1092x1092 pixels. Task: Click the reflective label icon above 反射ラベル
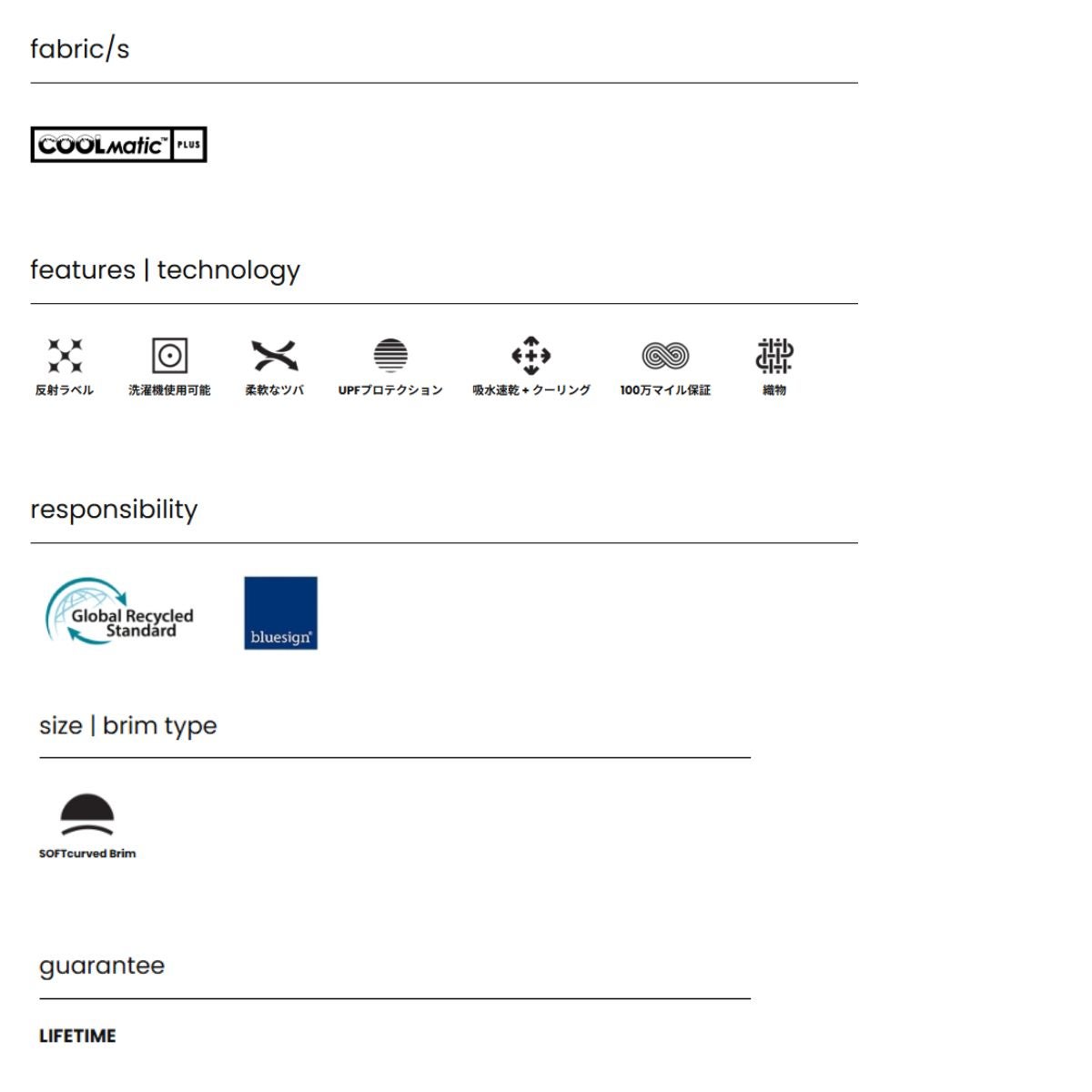tap(65, 355)
